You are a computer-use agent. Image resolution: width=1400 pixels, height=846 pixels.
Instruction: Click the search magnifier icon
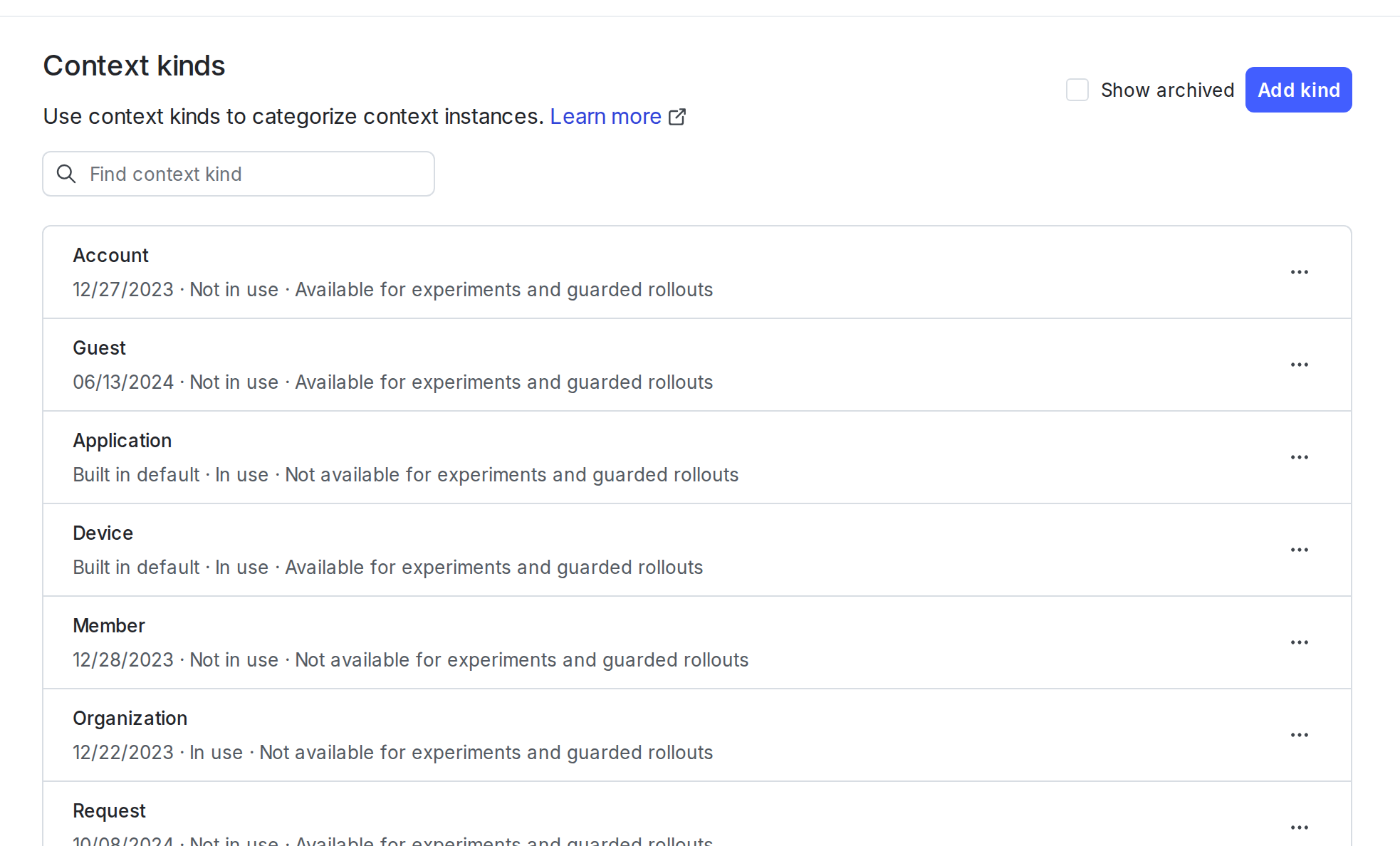[x=66, y=174]
